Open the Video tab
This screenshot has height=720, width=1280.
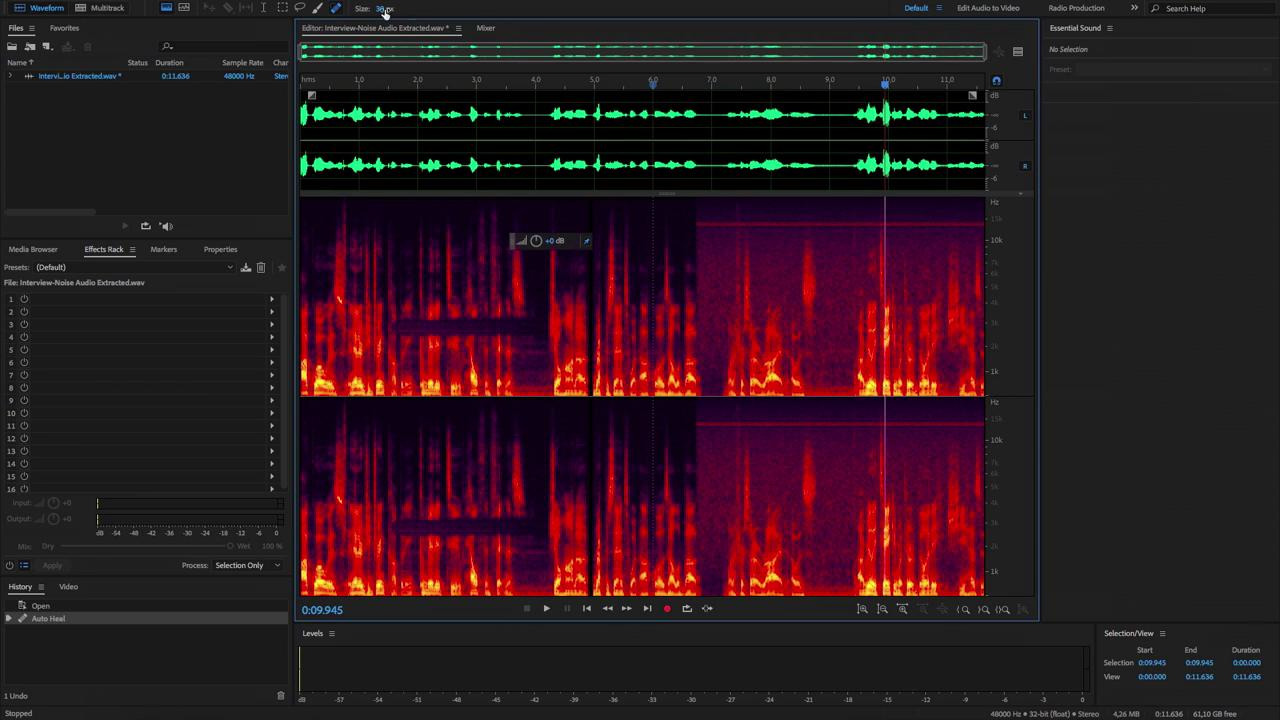click(68, 587)
